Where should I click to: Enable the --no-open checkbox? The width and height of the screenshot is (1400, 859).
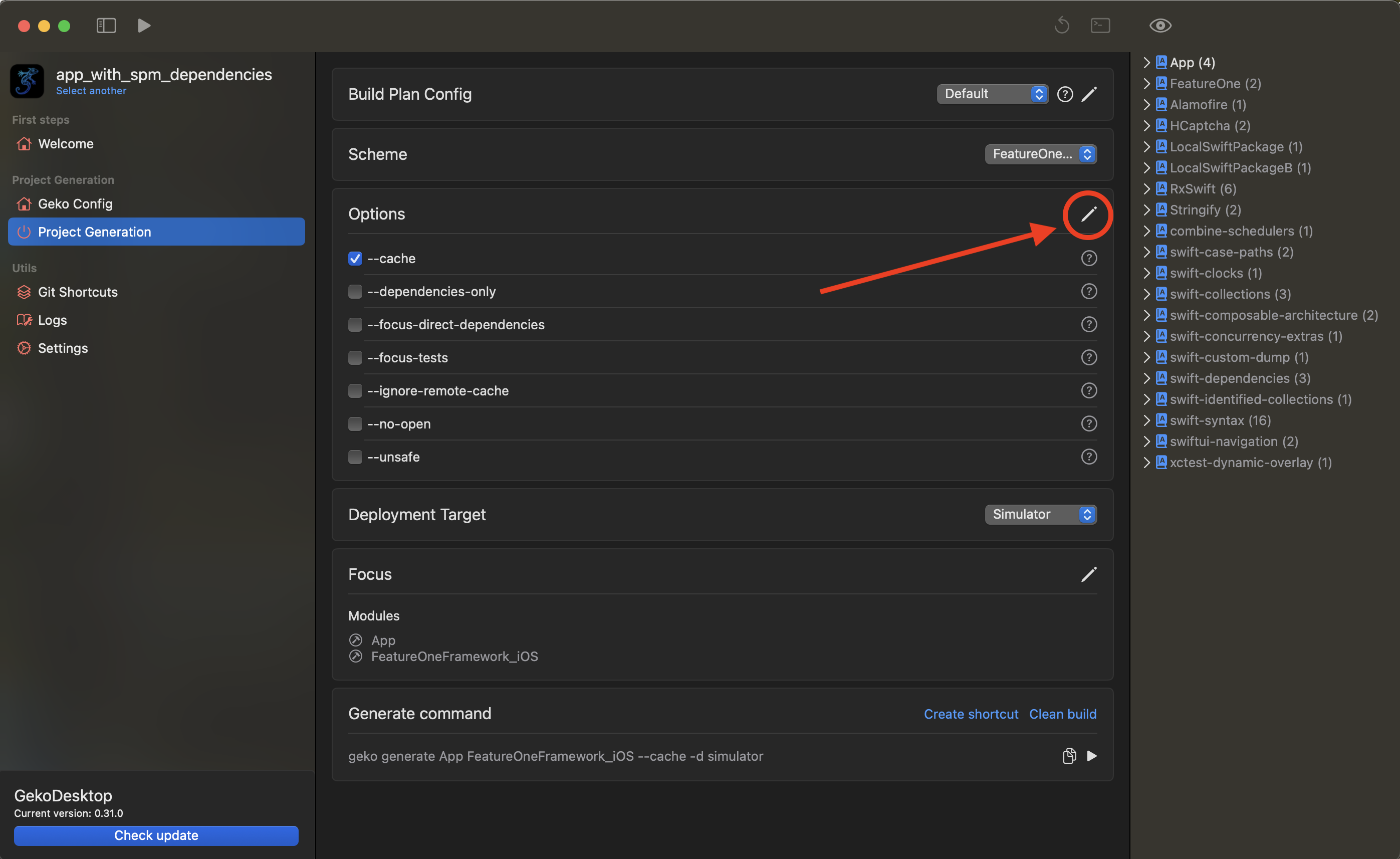355,424
